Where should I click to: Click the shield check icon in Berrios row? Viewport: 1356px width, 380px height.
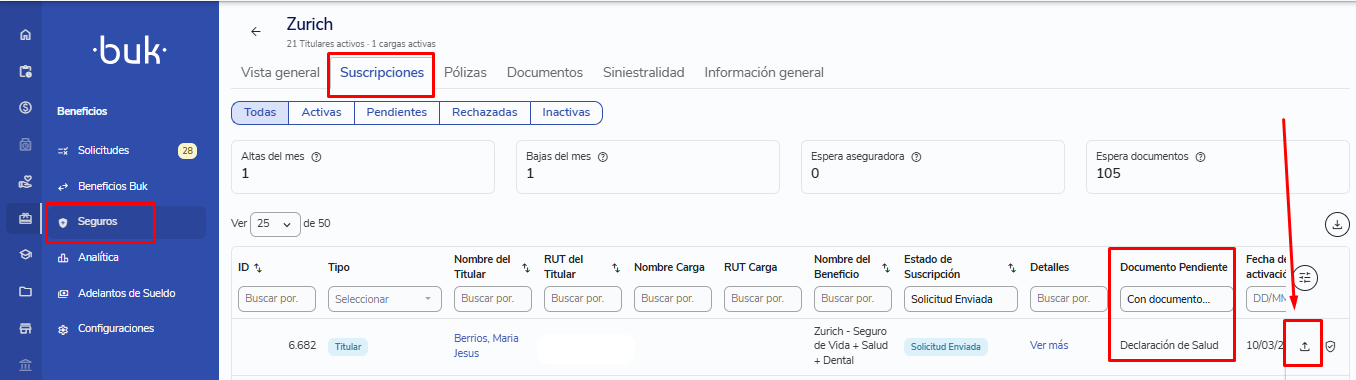tap(1330, 346)
